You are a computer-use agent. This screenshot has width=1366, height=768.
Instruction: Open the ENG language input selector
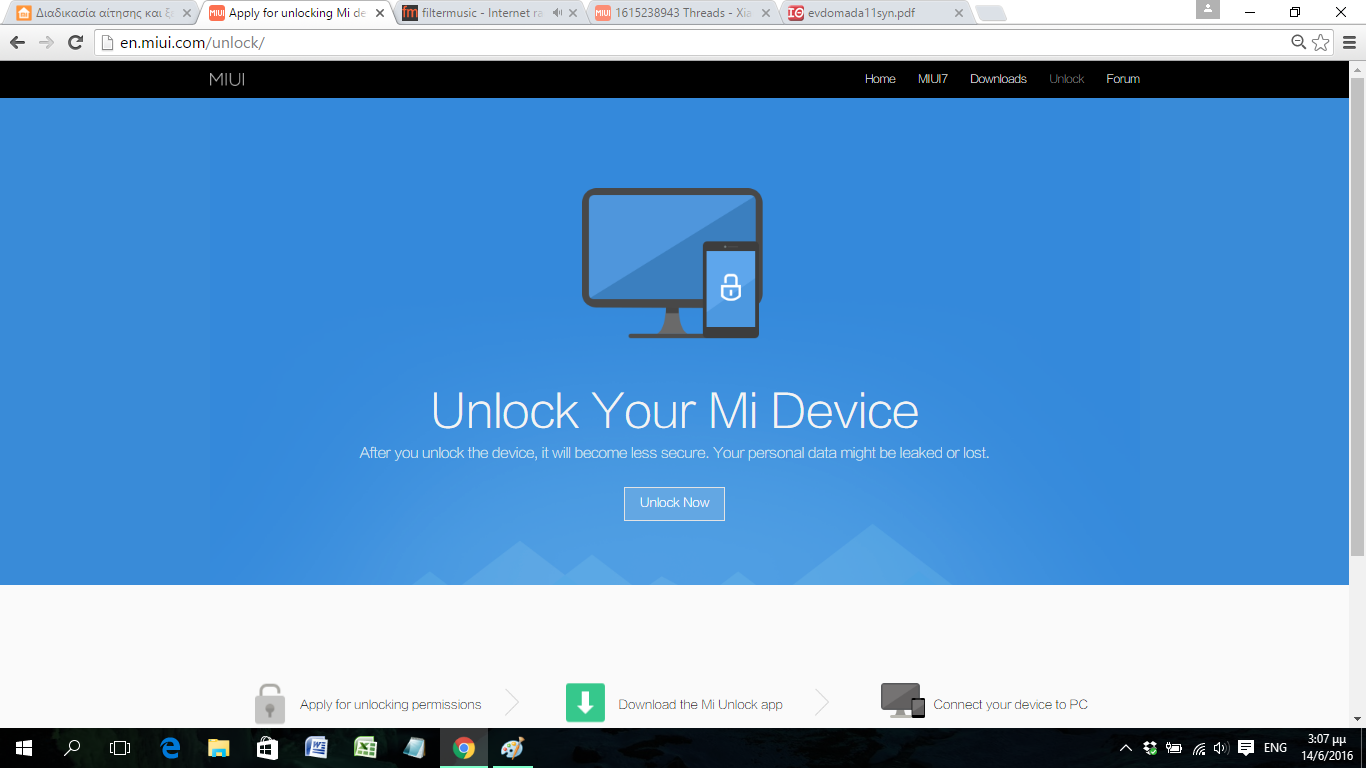pos(1275,748)
